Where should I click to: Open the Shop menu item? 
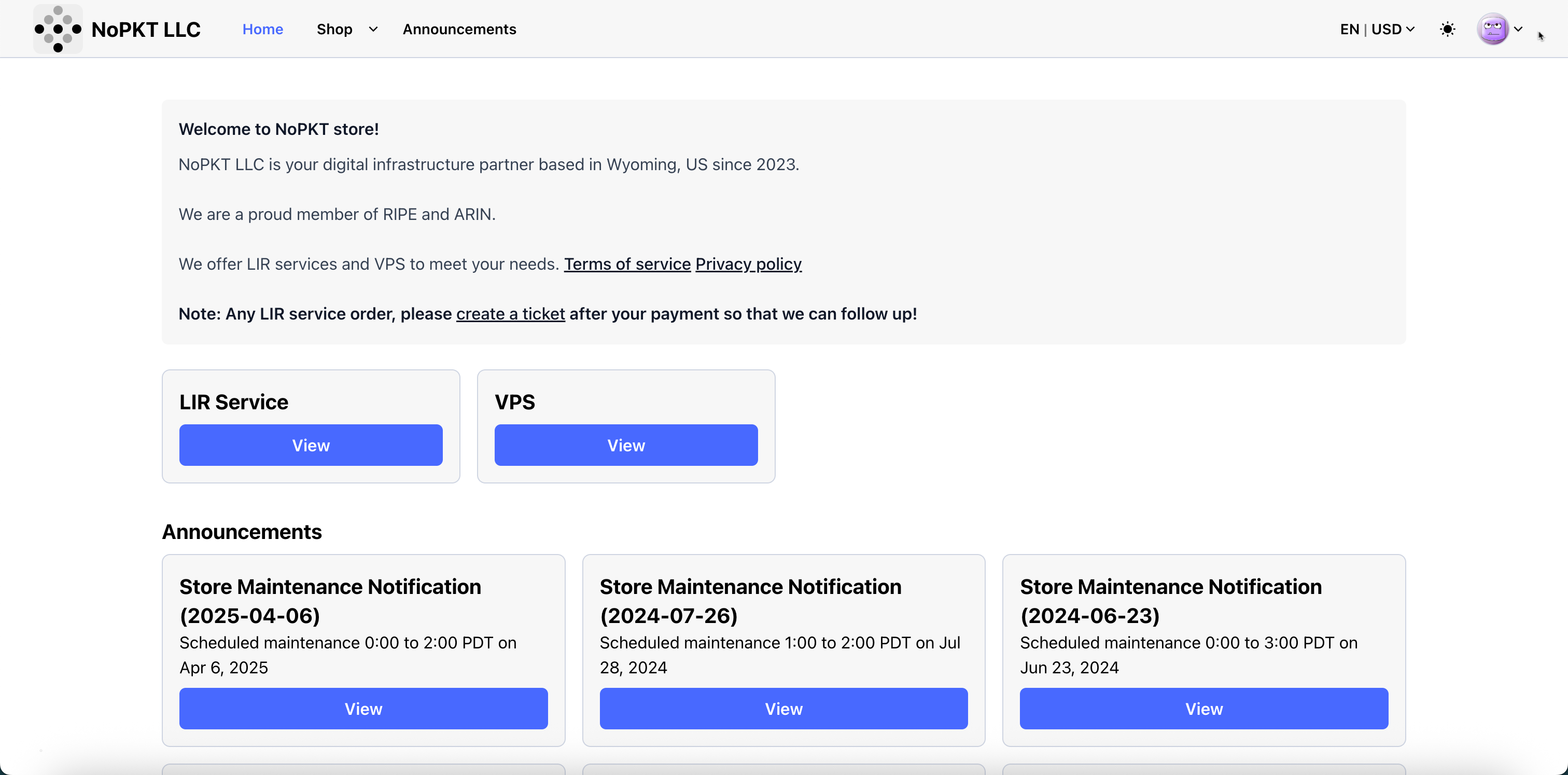334,29
